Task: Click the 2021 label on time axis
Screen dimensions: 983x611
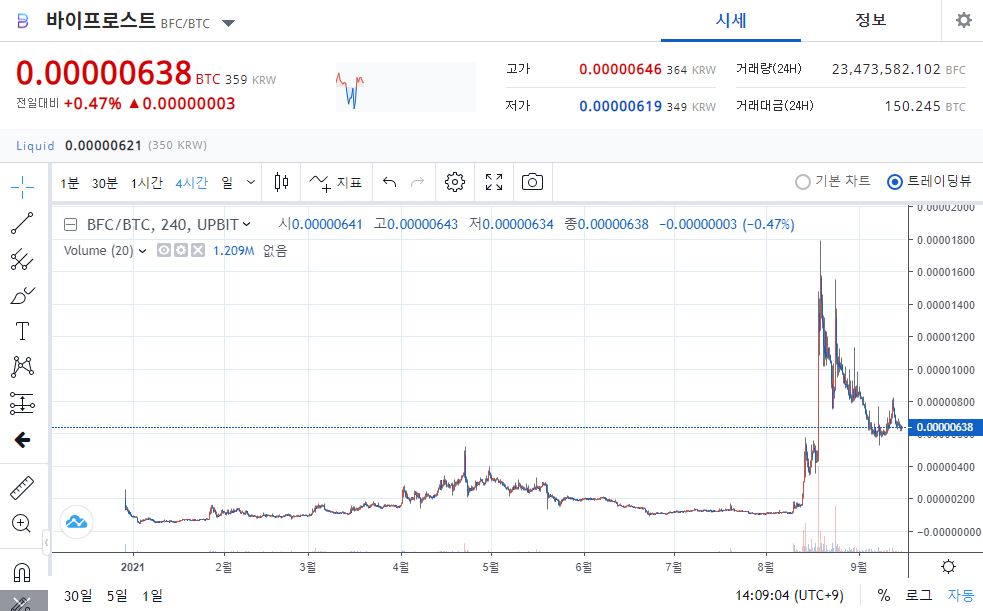Action: coord(132,567)
